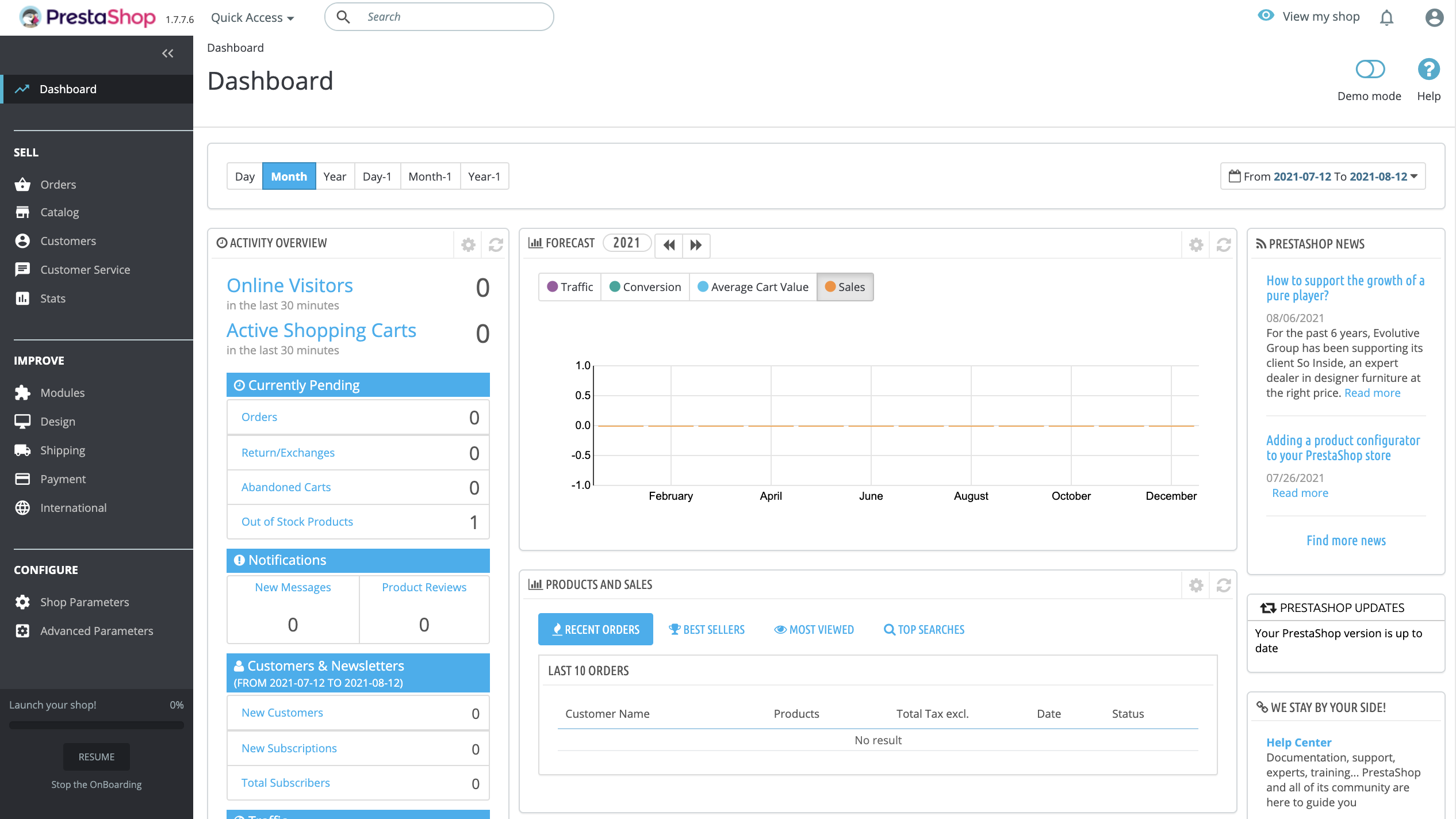
Task: Click the PrestaShop logo
Action: pos(87,17)
